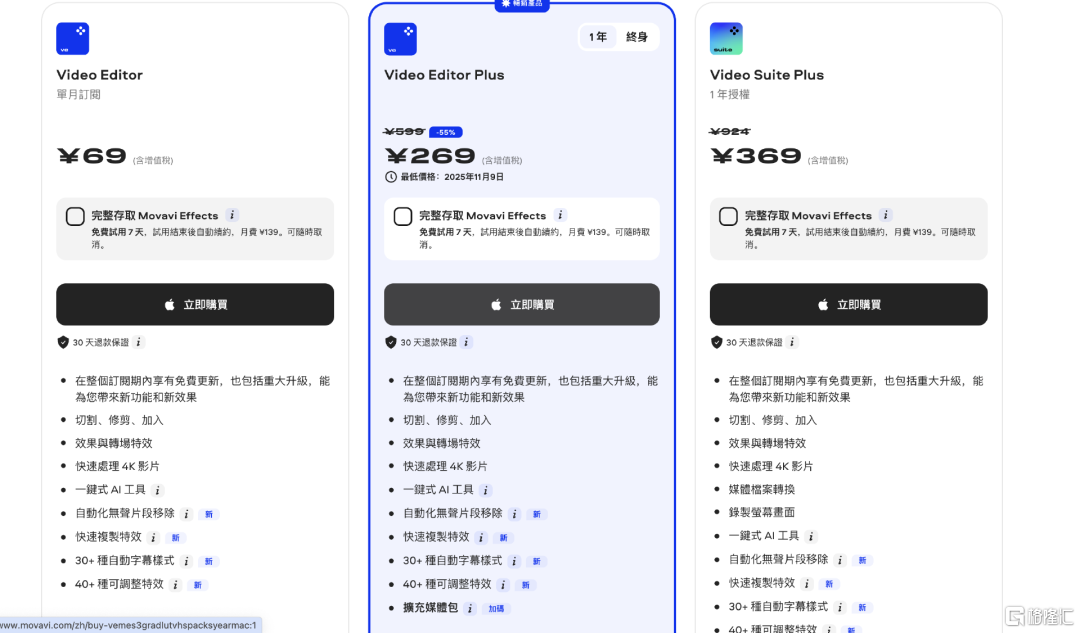Open info icon for Video Editor Plus 快速複製特效
Image resolution: width=1080 pixels, height=633 pixels.
click(482, 537)
